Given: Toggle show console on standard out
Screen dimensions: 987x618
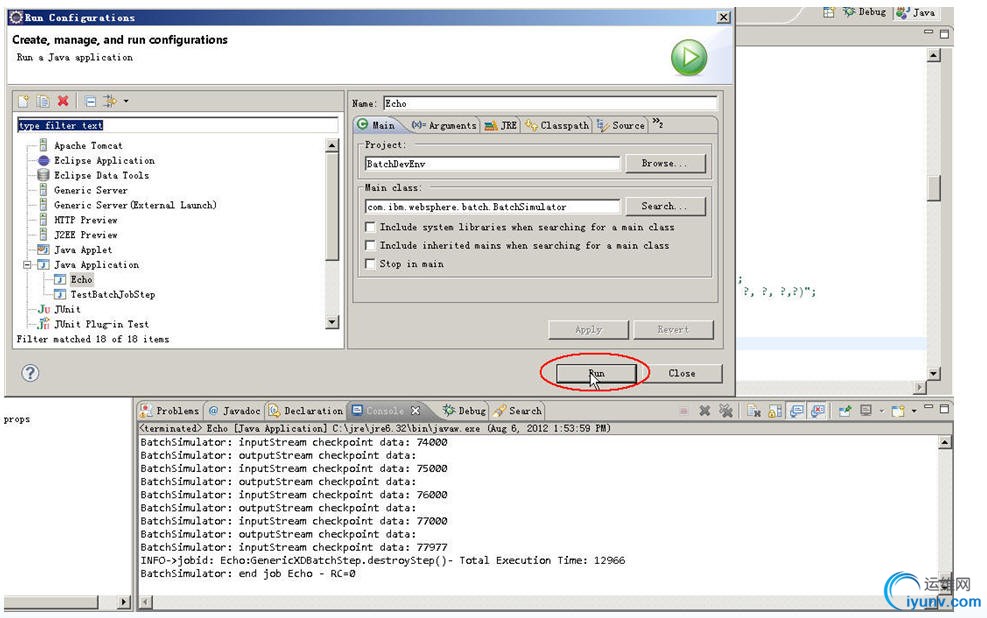Looking at the screenshot, I should pyautogui.click(x=796, y=411).
